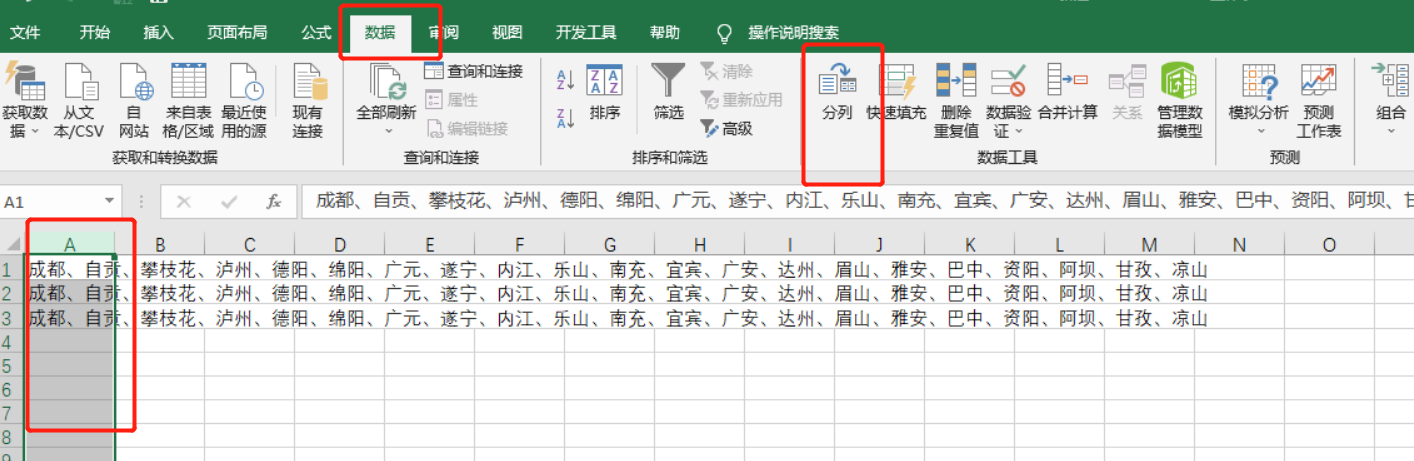Open the 排序 (Sort) dialog
The image size is (1414, 461).
coord(605,93)
